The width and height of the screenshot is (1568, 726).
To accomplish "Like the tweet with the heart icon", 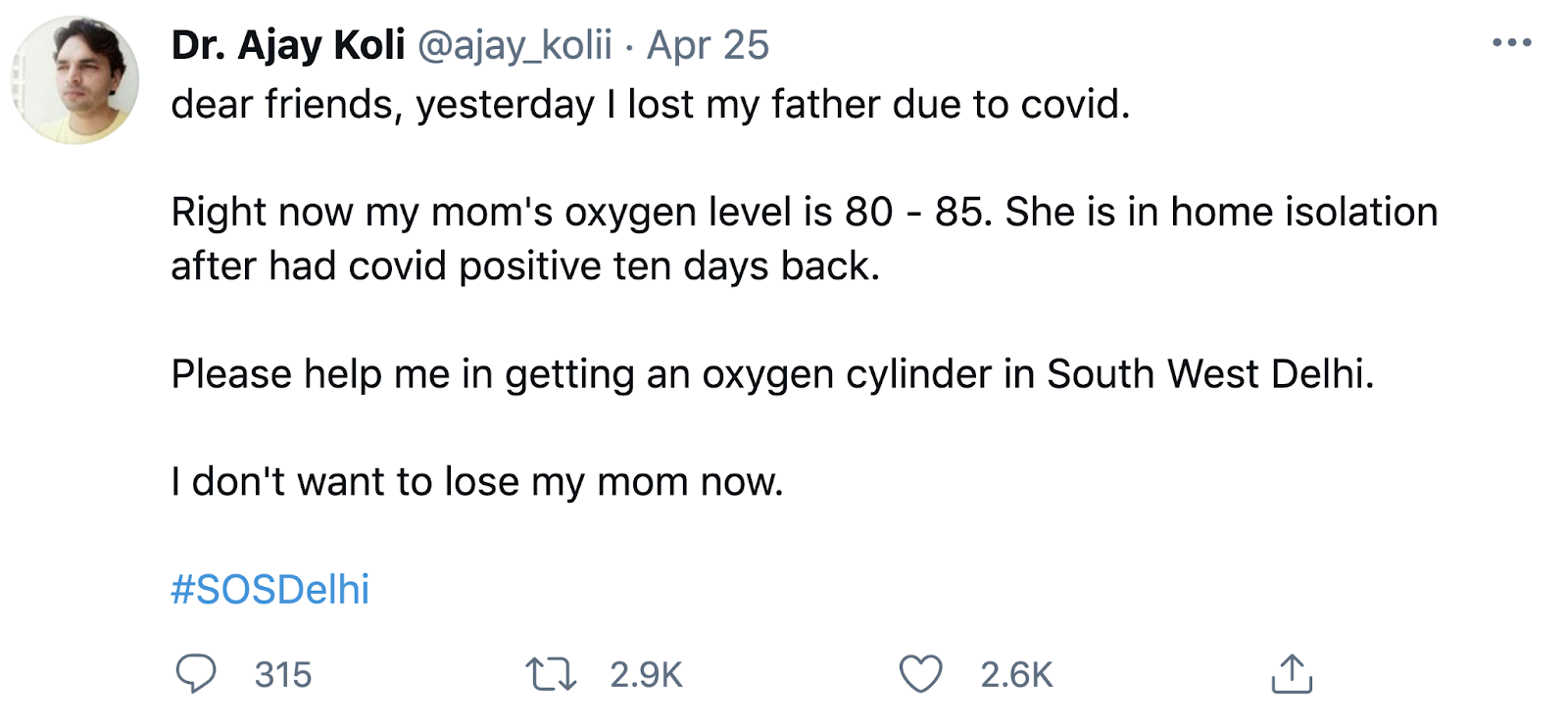I will click(x=920, y=674).
